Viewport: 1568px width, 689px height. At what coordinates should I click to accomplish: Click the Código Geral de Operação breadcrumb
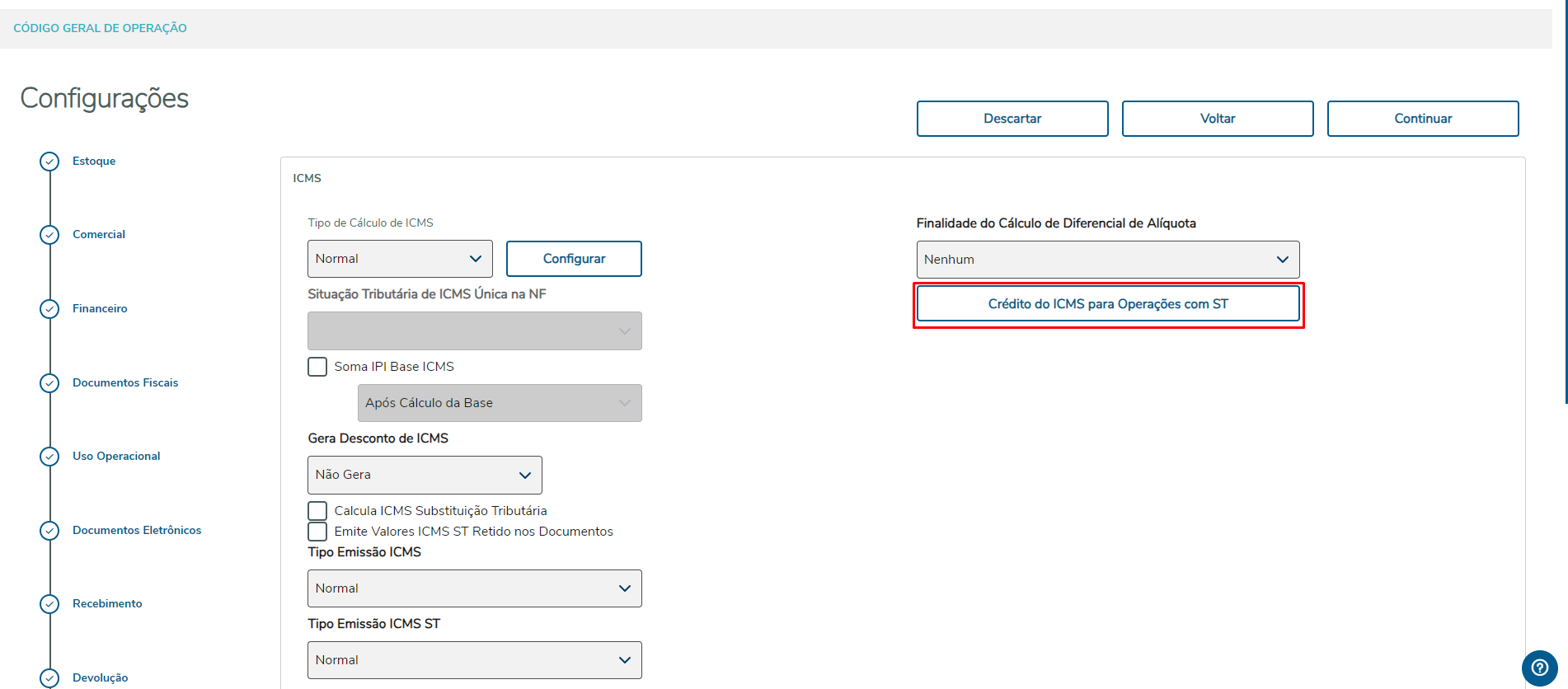point(101,28)
